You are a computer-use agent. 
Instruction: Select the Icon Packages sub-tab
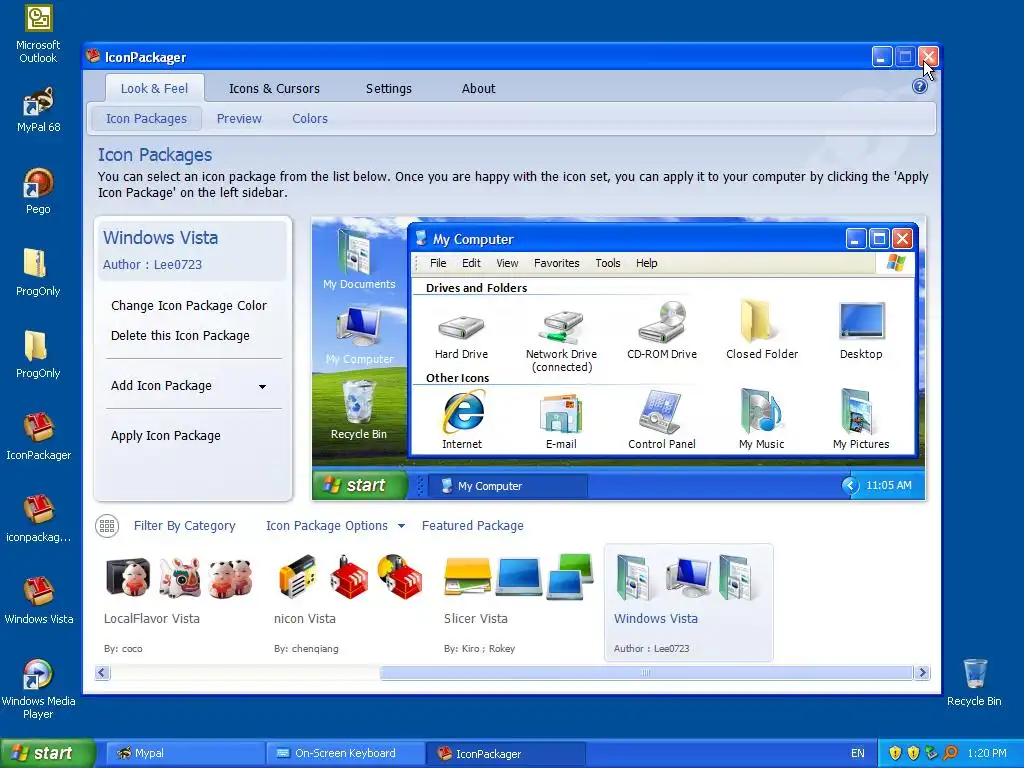[146, 118]
